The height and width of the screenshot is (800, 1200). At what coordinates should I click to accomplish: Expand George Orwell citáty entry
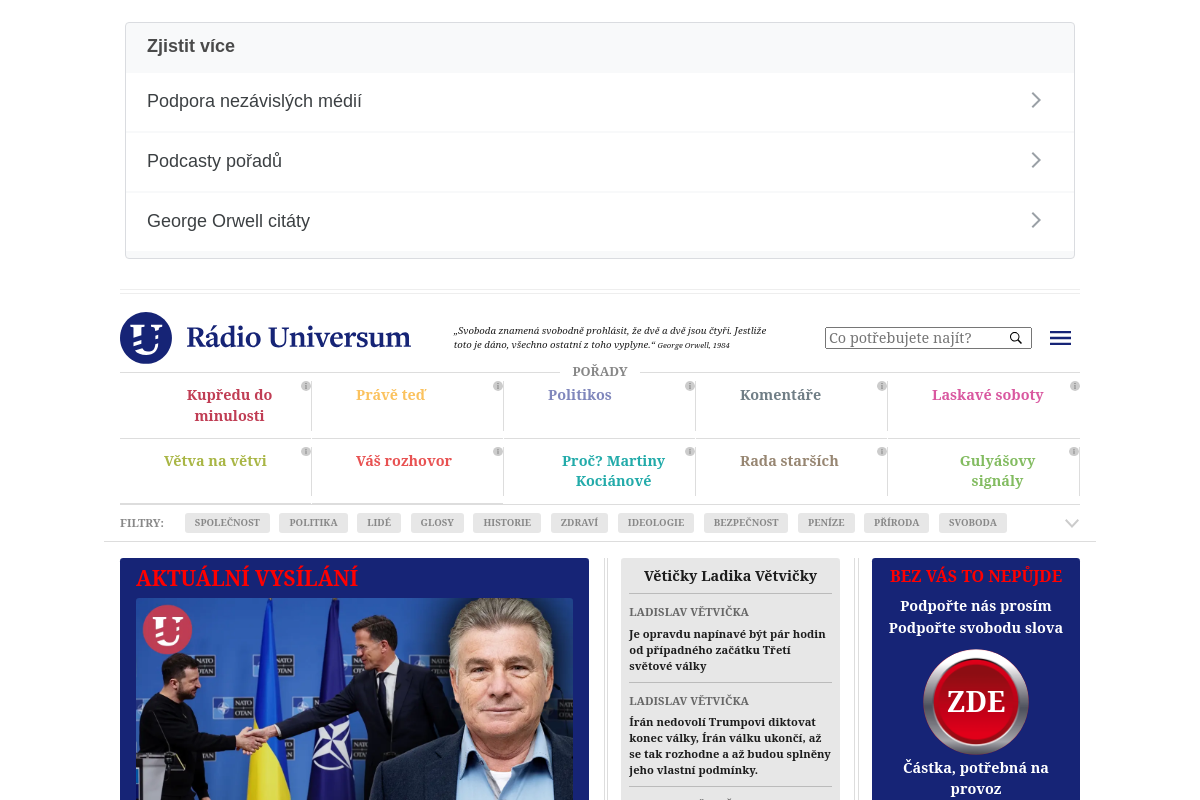[1036, 220]
